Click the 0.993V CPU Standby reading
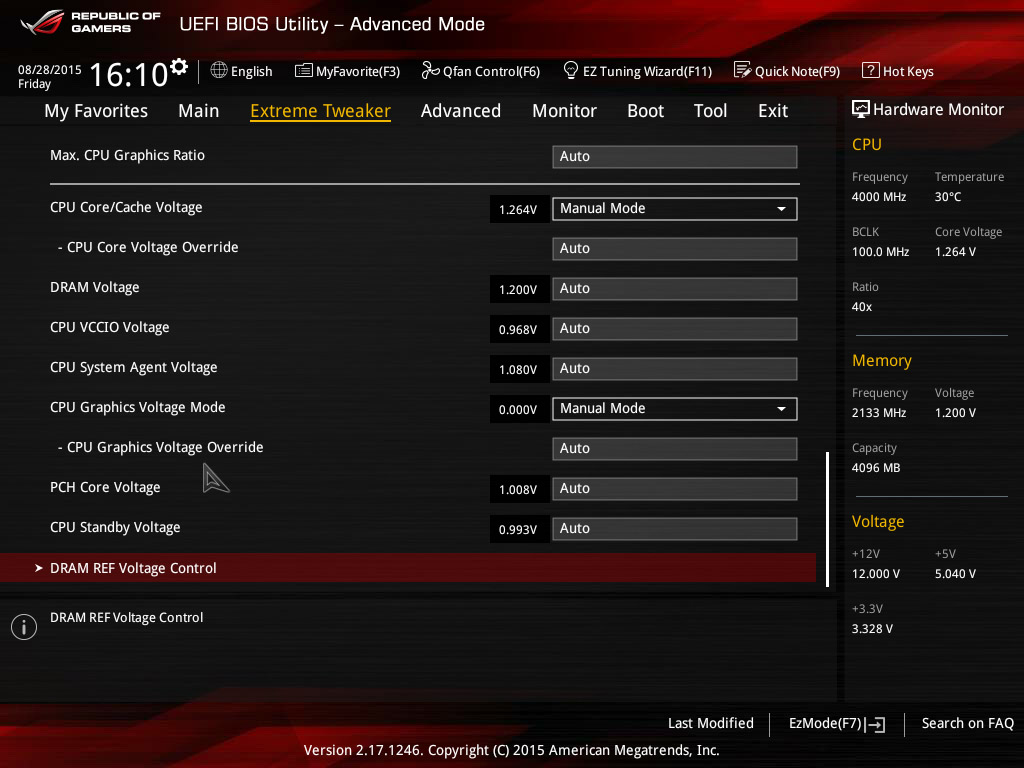 pyautogui.click(x=518, y=530)
